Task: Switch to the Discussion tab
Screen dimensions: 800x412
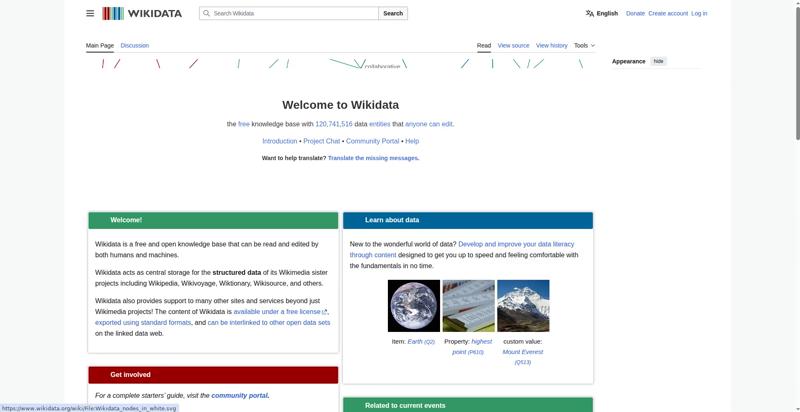Action: point(134,45)
